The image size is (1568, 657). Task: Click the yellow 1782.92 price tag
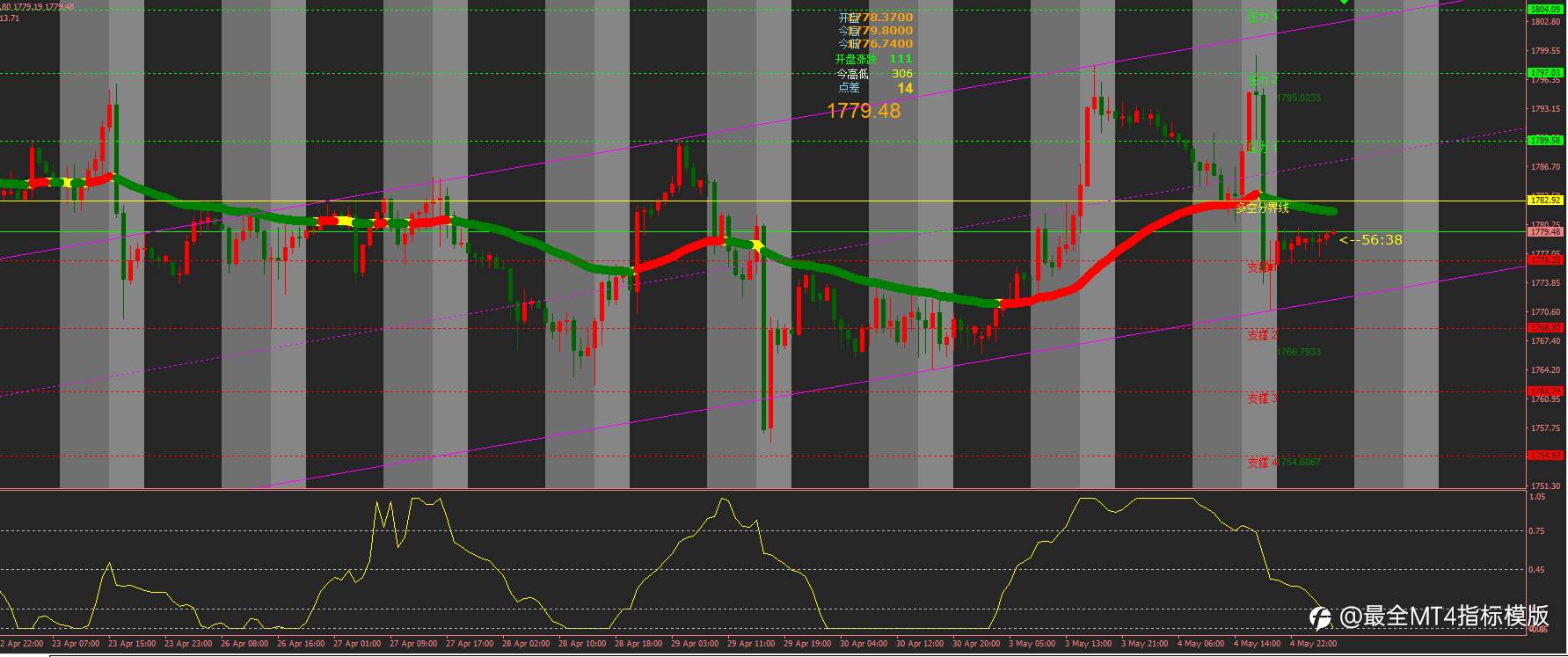coord(1545,201)
